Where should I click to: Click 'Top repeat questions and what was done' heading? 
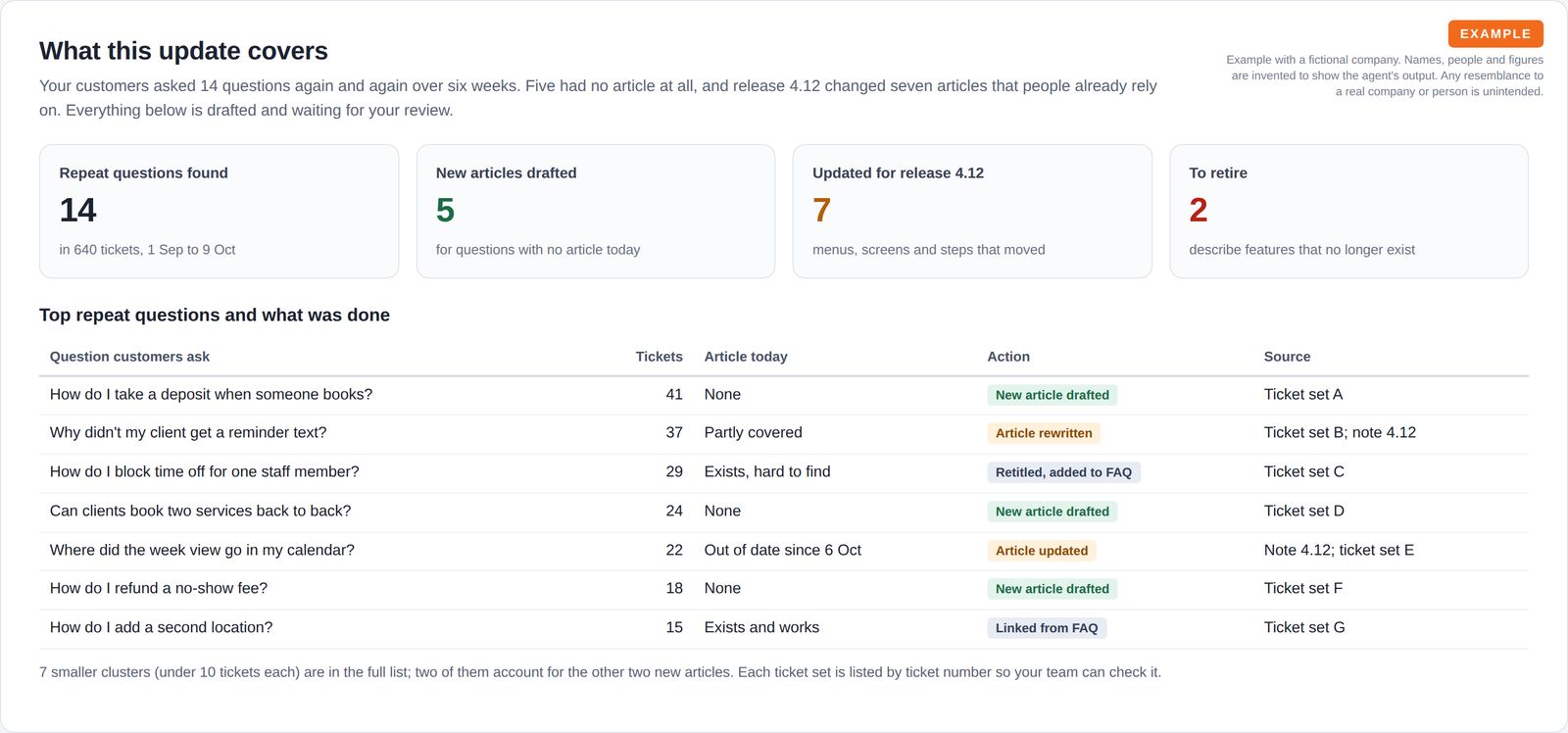[215, 315]
